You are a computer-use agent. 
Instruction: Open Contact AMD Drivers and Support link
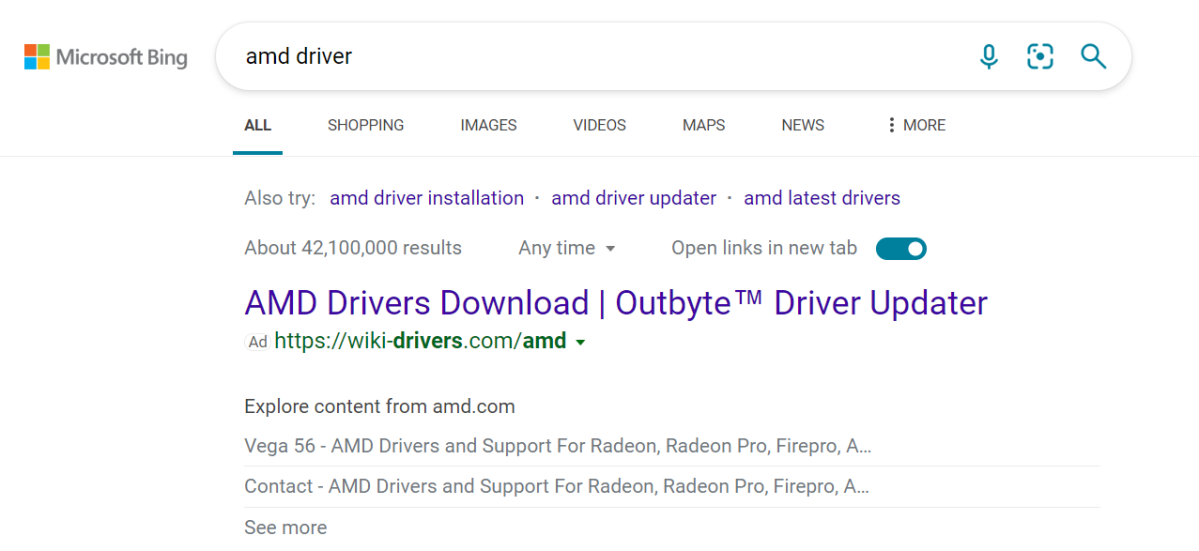(557, 486)
